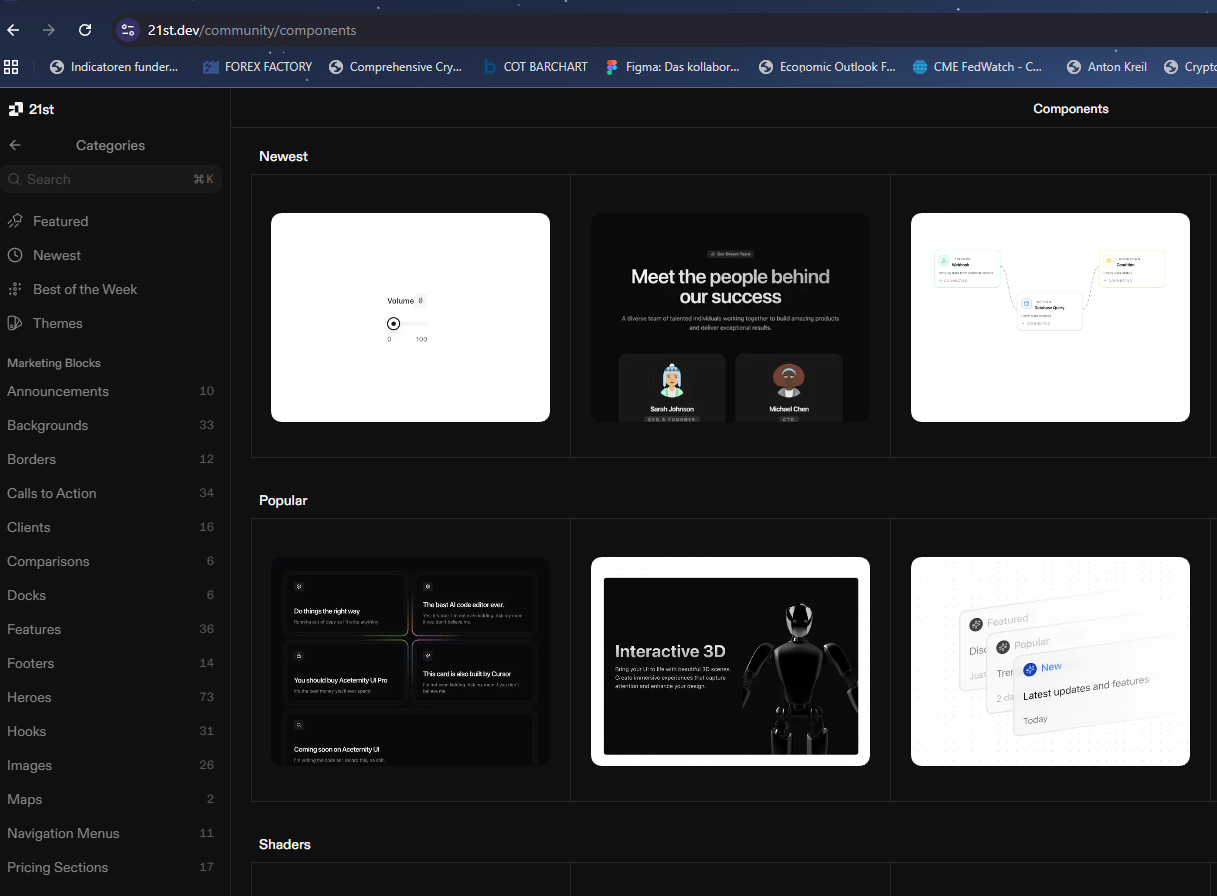Click the browser apps grid icon
Image resolution: width=1217 pixels, height=896 pixels.
pos(11,66)
